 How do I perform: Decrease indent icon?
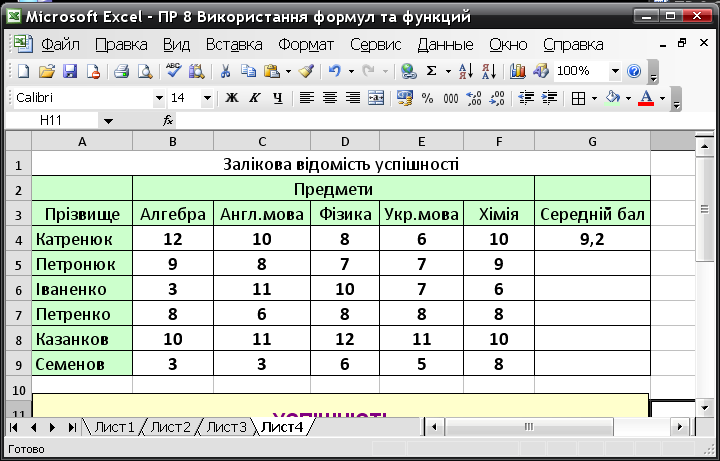(x=526, y=98)
